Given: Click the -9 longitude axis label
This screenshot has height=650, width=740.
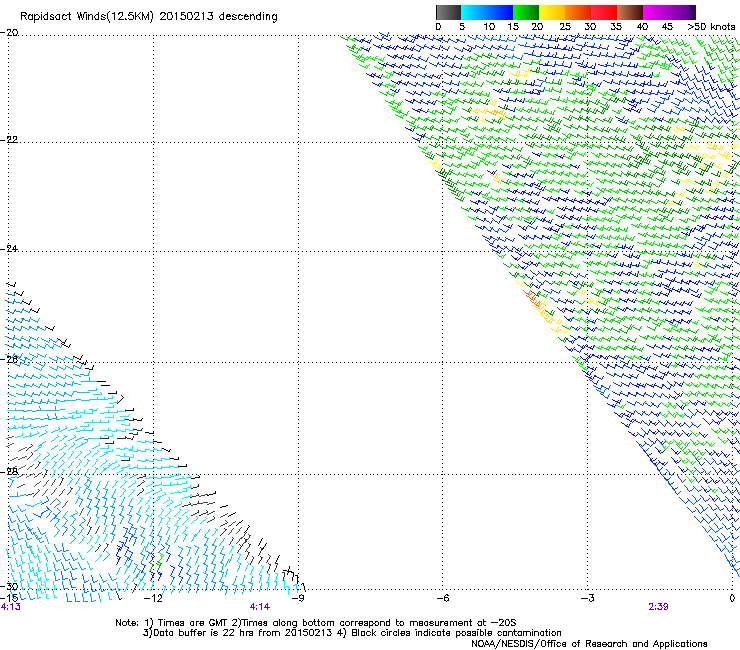Looking at the screenshot, I should [x=297, y=598].
